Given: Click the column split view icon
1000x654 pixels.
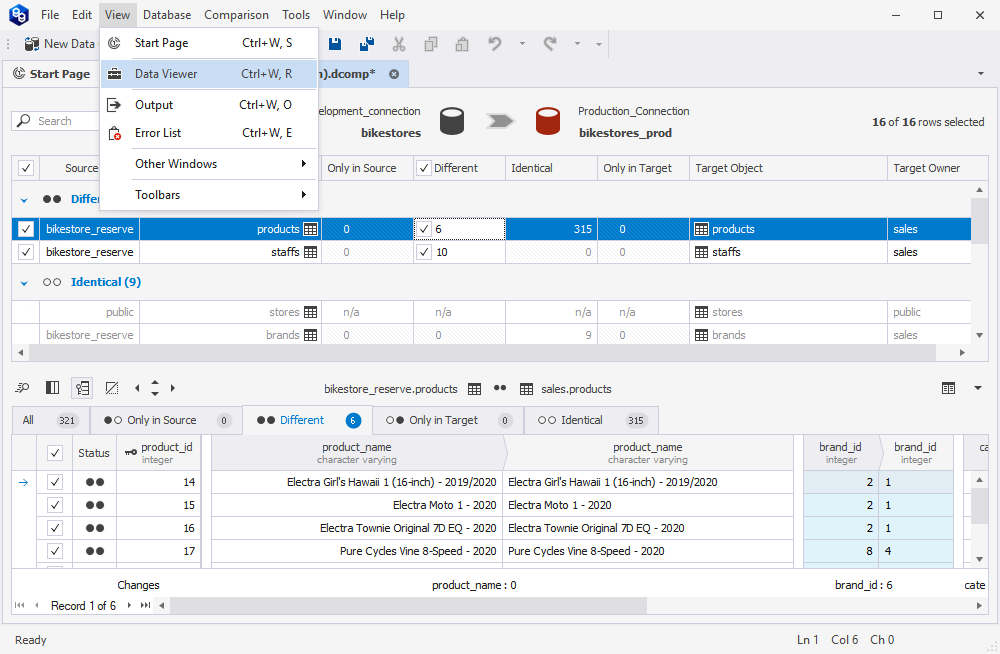Looking at the screenshot, I should pyautogui.click(x=52, y=388).
